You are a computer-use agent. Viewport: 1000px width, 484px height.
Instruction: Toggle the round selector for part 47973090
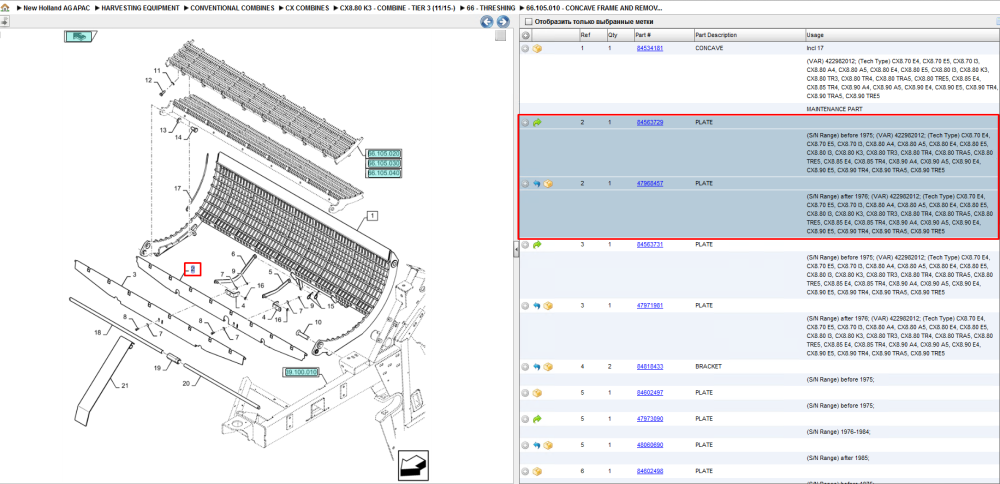526,419
